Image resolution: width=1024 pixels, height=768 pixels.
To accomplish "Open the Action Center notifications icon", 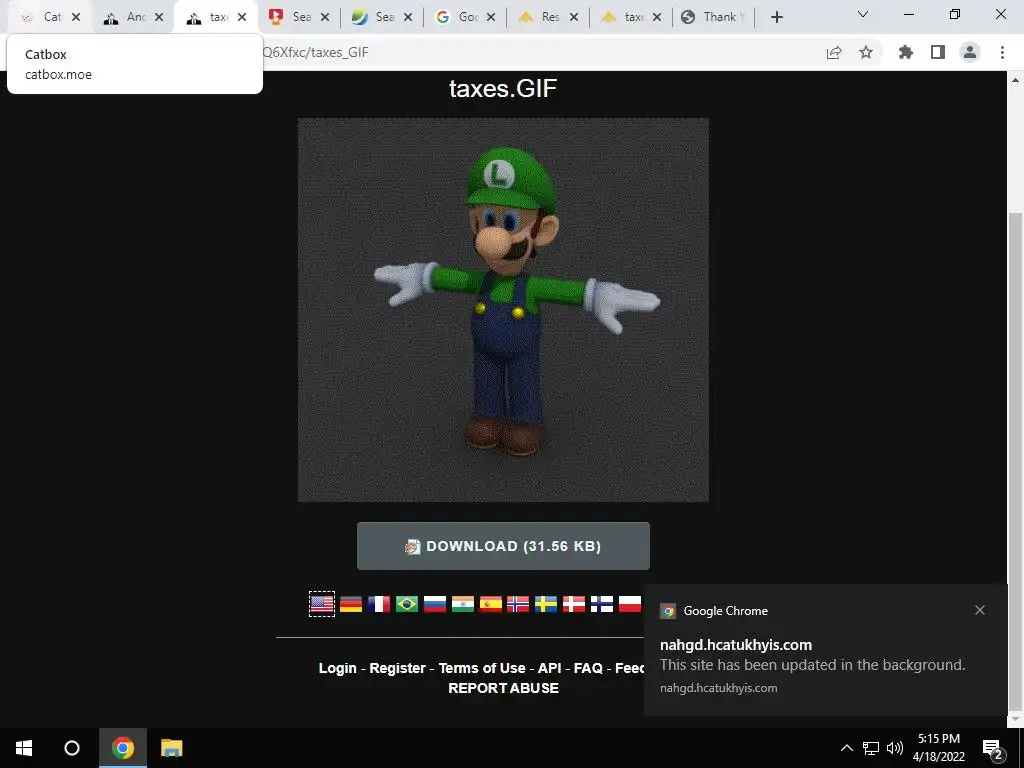I will click(993, 748).
